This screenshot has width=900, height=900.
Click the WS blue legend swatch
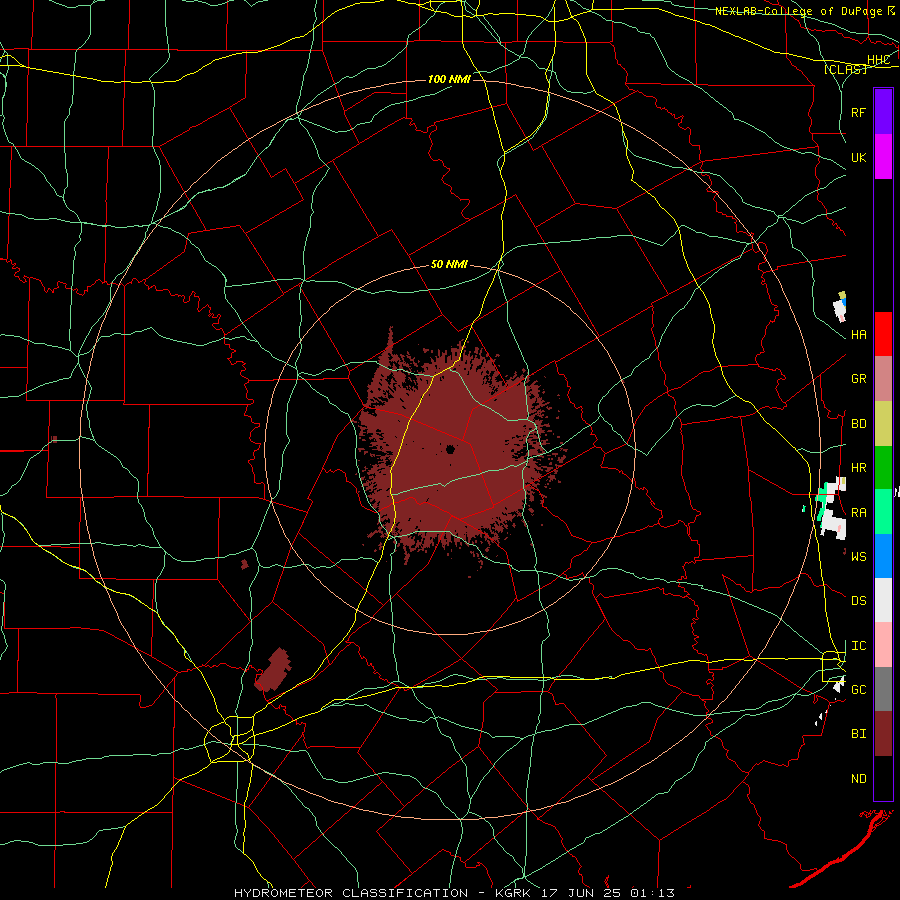tap(883, 556)
